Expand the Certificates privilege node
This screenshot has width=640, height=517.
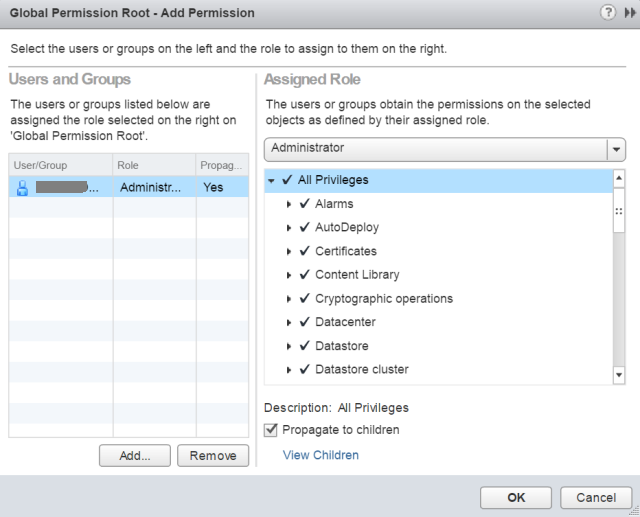pos(290,251)
